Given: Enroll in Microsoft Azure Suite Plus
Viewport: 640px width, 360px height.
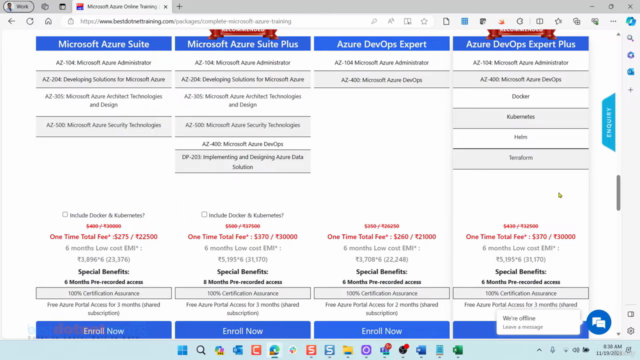Looking at the screenshot, I should 242,330.
